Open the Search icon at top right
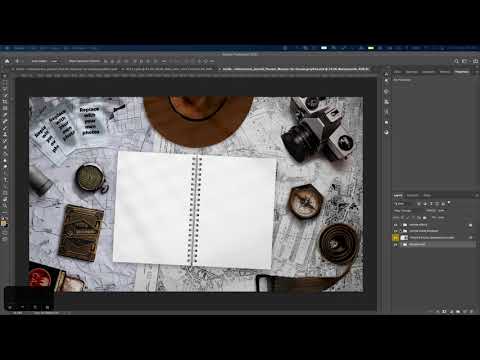 click(x=456, y=61)
